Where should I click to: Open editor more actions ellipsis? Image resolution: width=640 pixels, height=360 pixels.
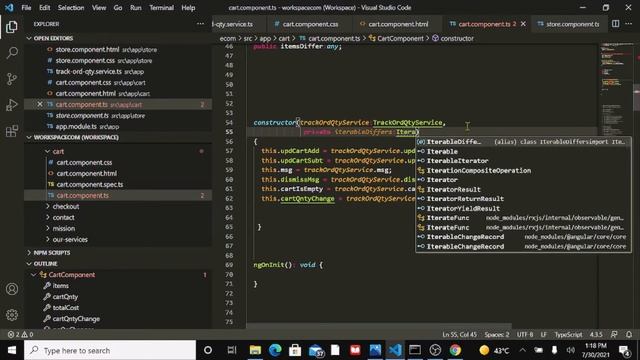(629, 24)
